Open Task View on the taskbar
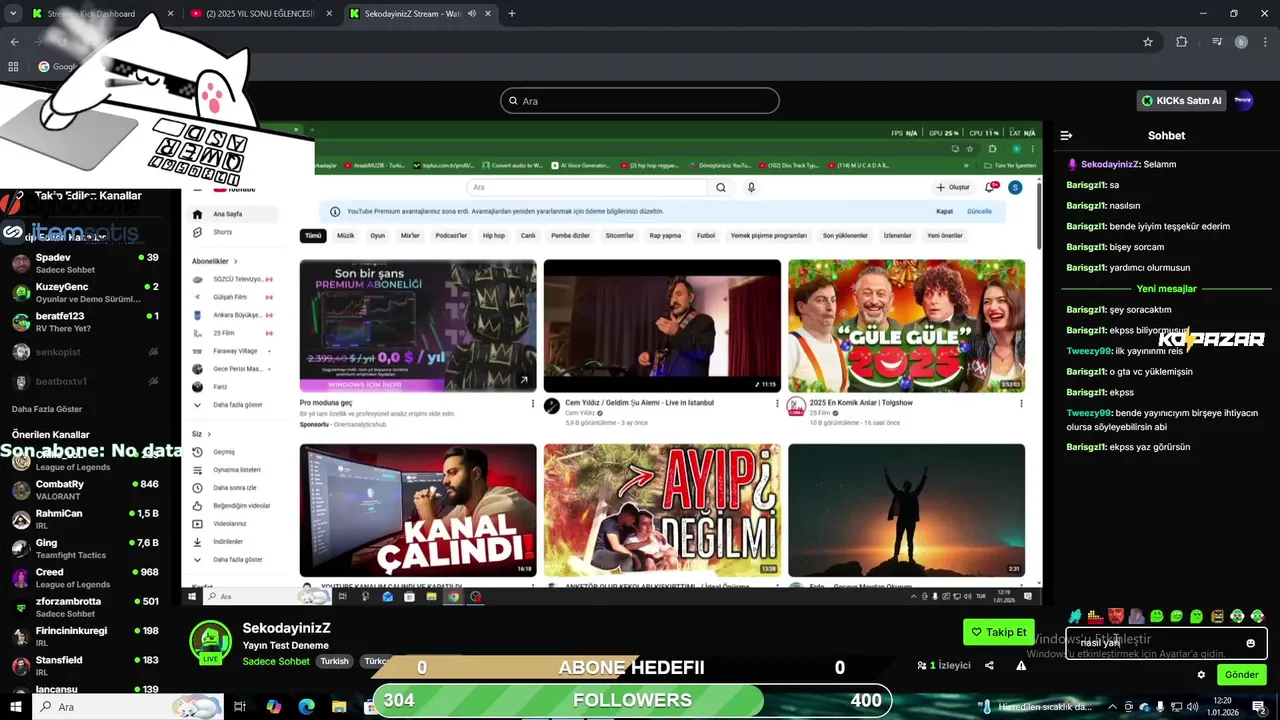 pyautogui.click(x=240, y=707)
